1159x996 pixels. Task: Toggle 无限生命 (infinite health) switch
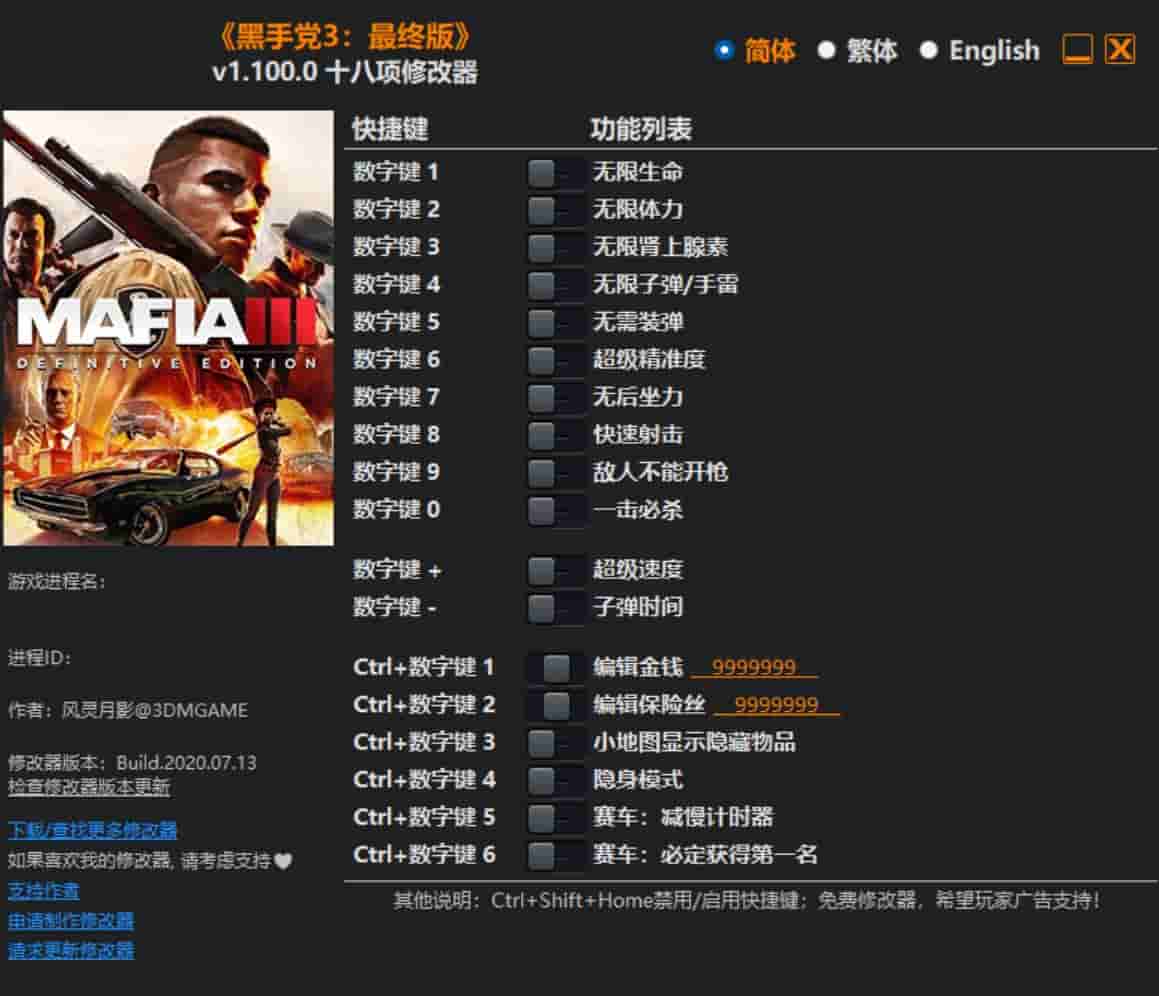tap(554, 173)
